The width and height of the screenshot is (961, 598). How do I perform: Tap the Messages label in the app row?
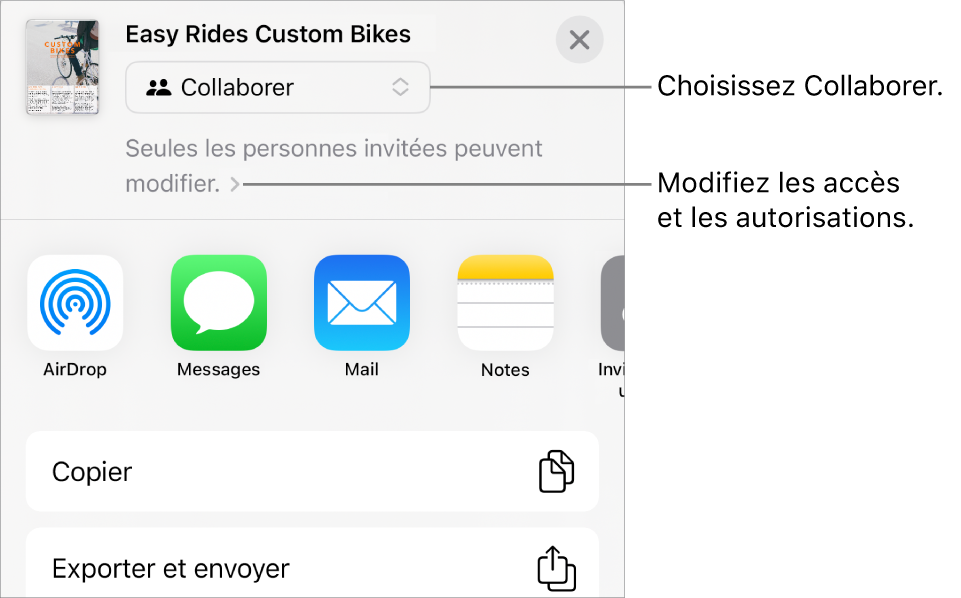[x=218, y=369]
